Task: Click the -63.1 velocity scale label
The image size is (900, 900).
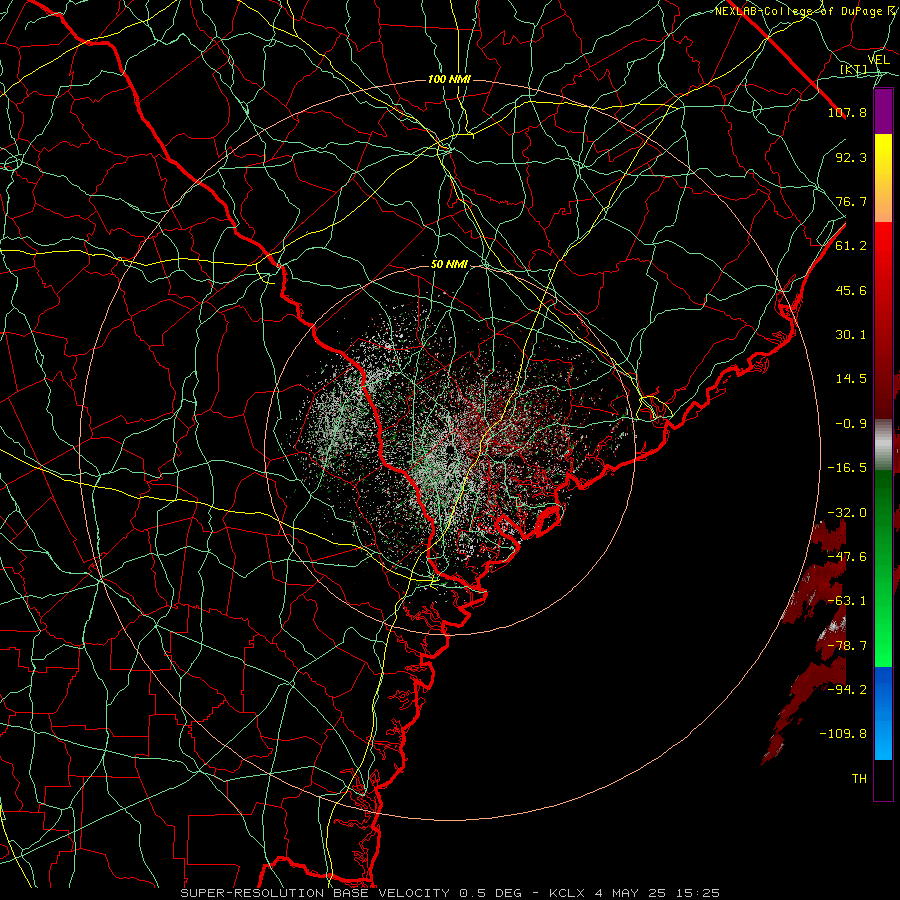Action: point(847,601)
